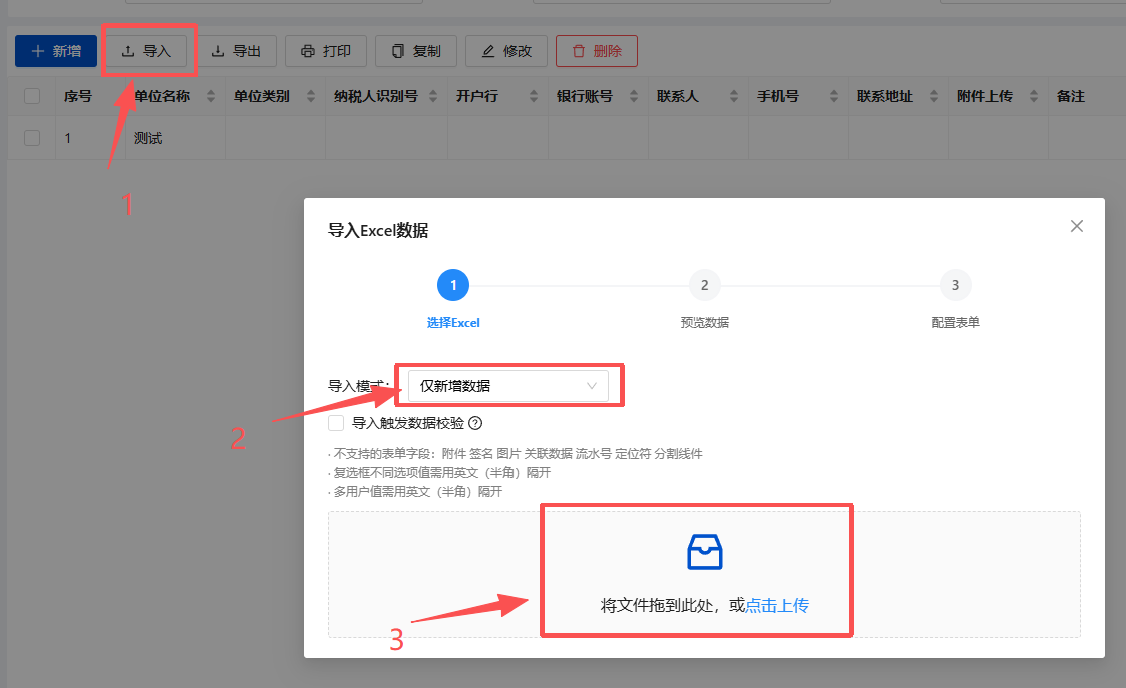1126x688 pixels.
Task: Click the 新增 (add) button
Action: [x=56, y=51]
